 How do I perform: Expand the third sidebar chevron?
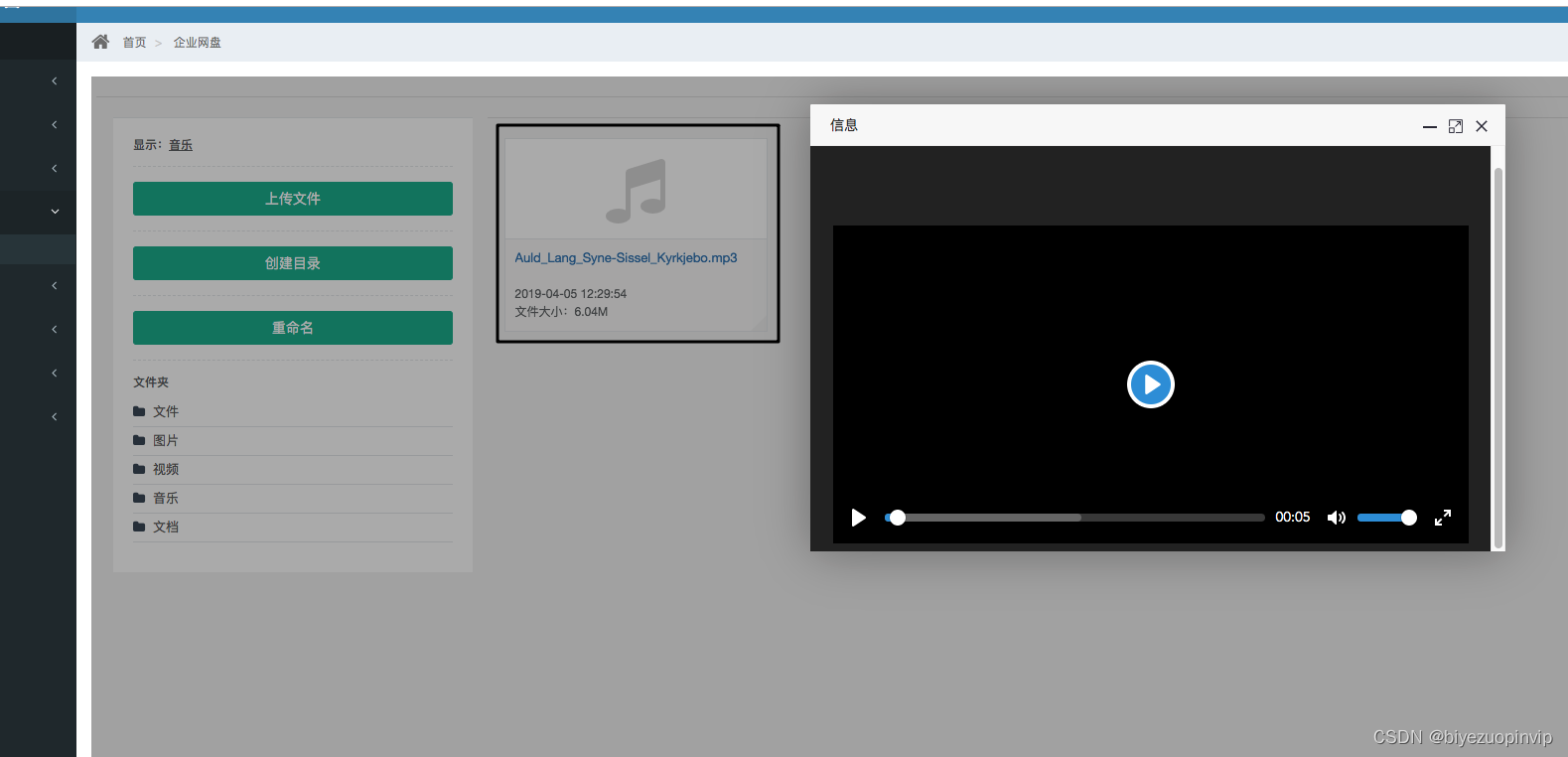[55, 168]
